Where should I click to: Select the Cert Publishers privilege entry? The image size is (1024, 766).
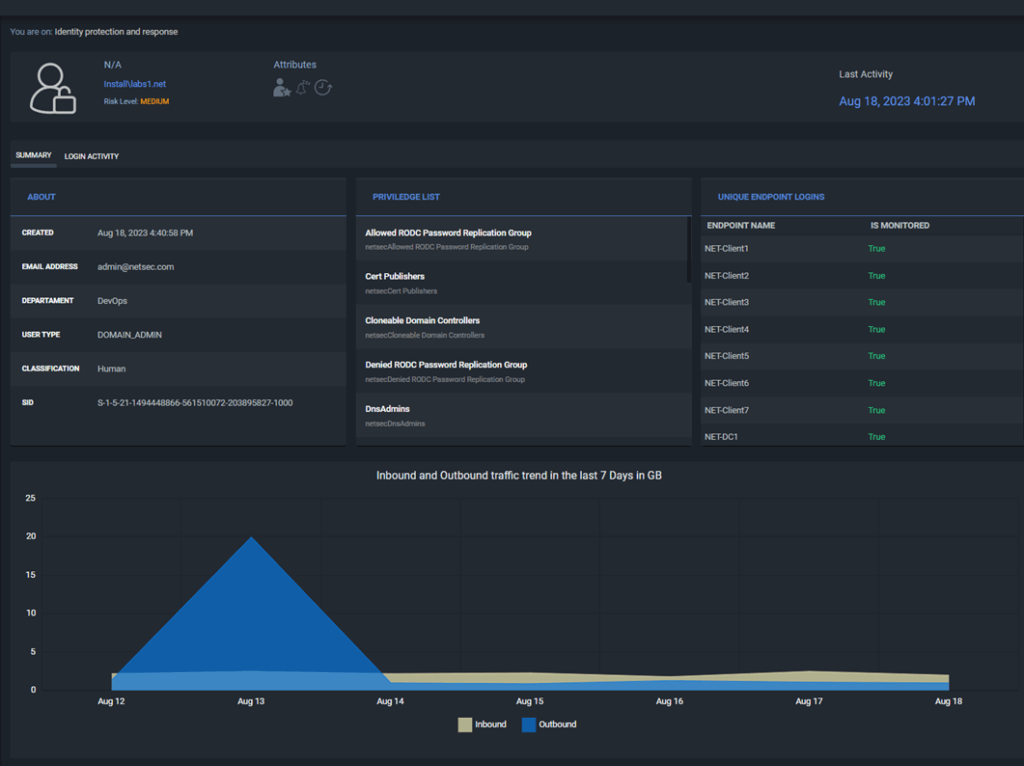point(395,277)
